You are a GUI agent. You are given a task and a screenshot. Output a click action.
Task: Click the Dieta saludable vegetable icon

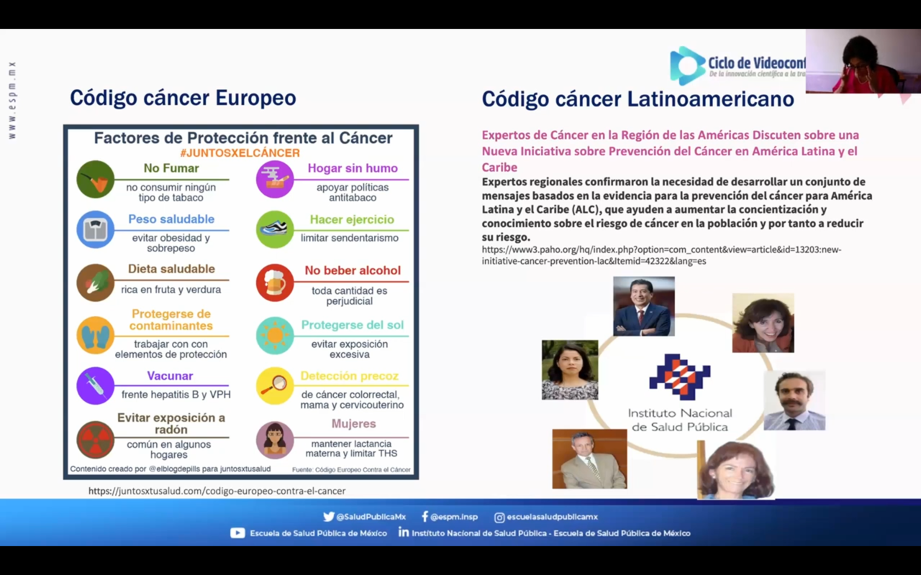(x=95, y=282)
